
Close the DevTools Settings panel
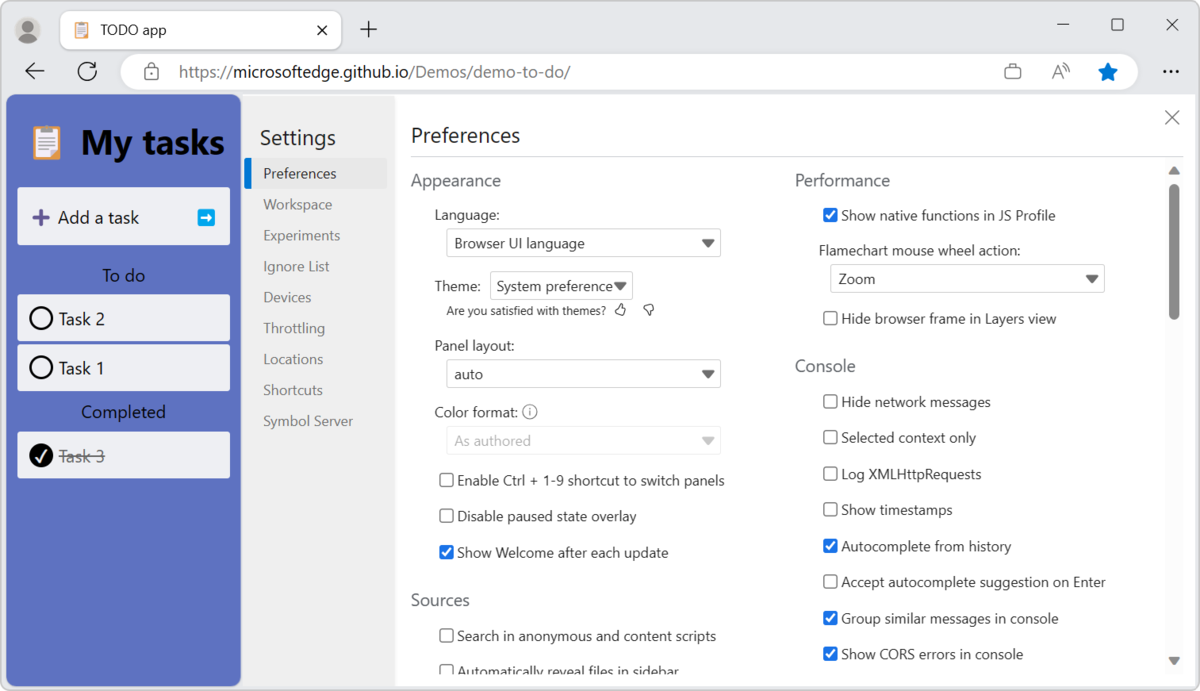(1172, 118)
